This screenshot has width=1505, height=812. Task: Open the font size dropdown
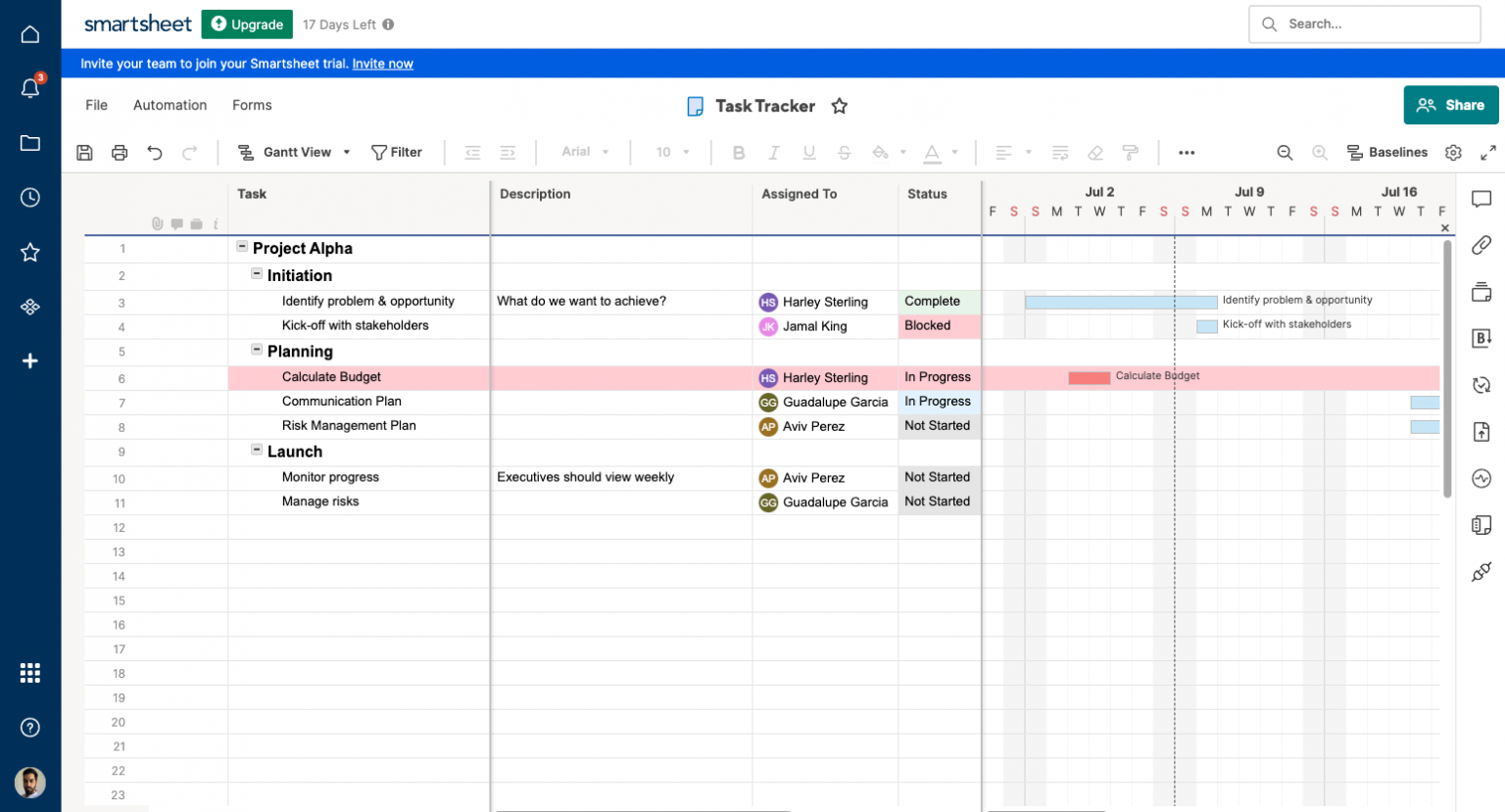(x=671, y=152)
